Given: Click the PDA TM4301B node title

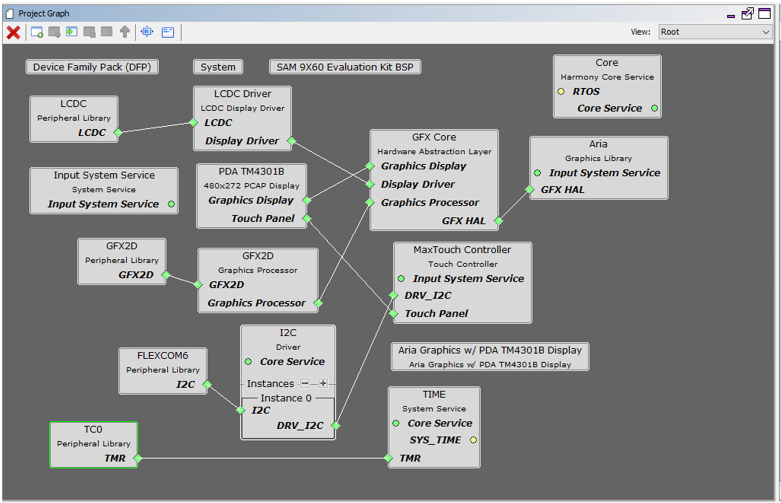Looking at the screenshot, I should 252,171.
